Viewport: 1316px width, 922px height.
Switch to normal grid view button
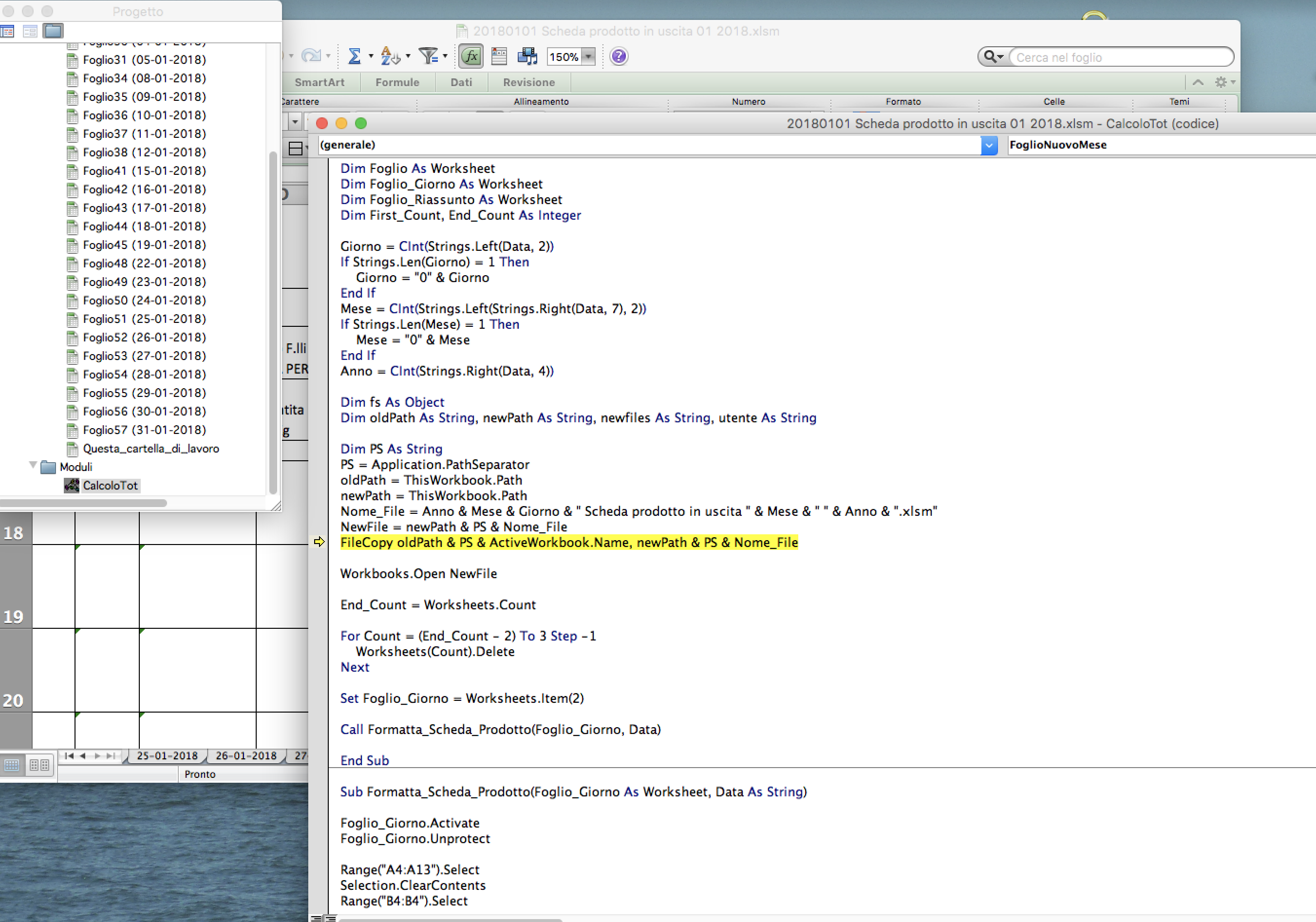point(12,764)
